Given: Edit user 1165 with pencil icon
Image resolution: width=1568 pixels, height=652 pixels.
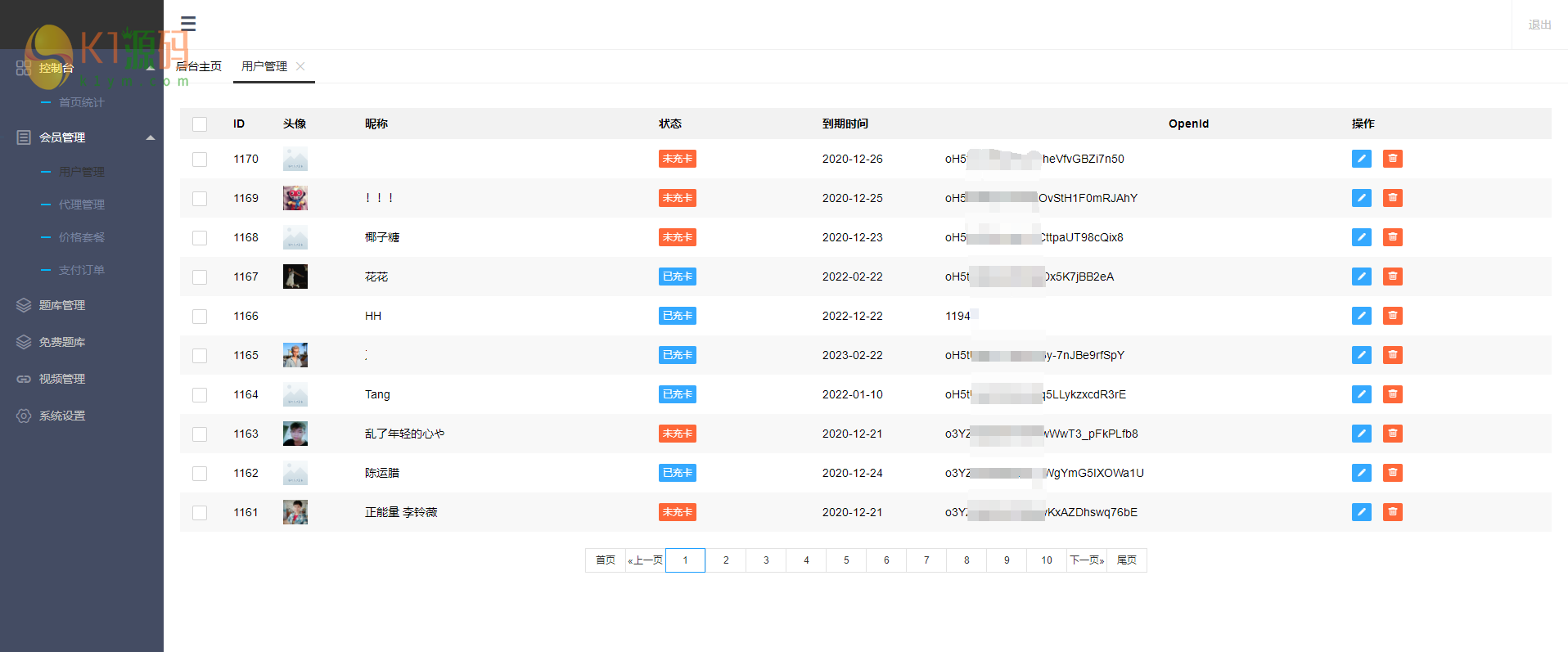Looking at the screenshot, I should [1361, 355].
